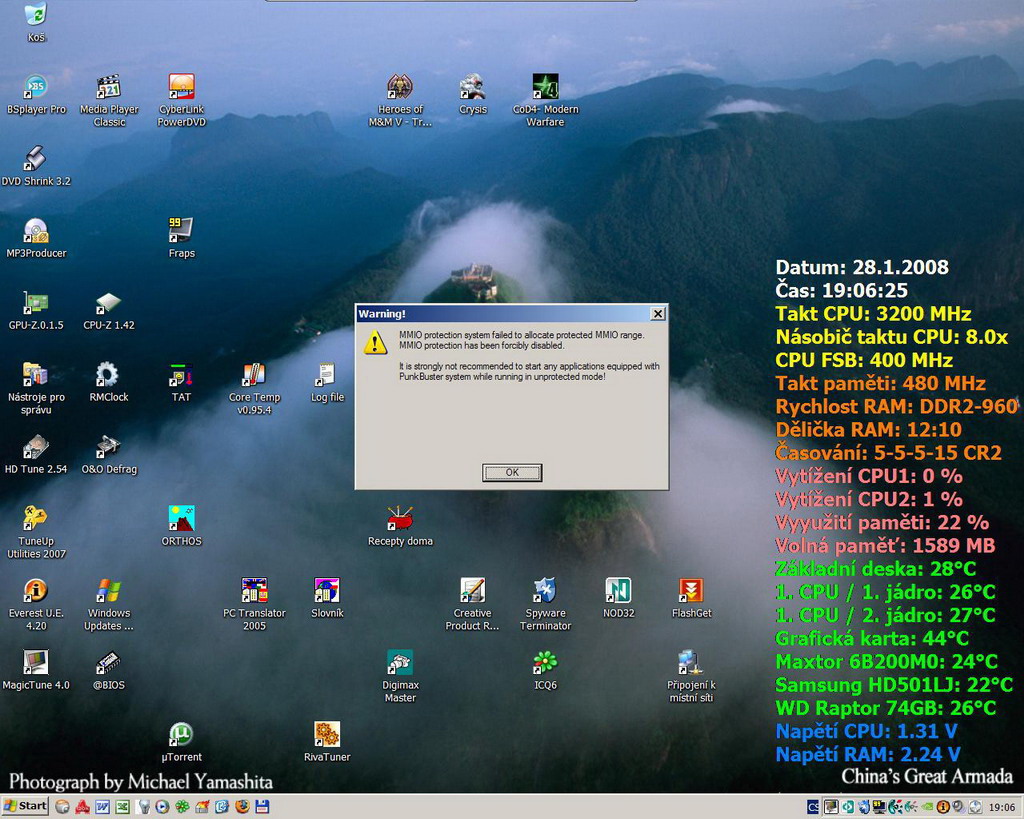The height and width of the screenshot is (819, 1024).
Task: Open the ICQ6 messenger icon
Action: [x=545, y=663]
